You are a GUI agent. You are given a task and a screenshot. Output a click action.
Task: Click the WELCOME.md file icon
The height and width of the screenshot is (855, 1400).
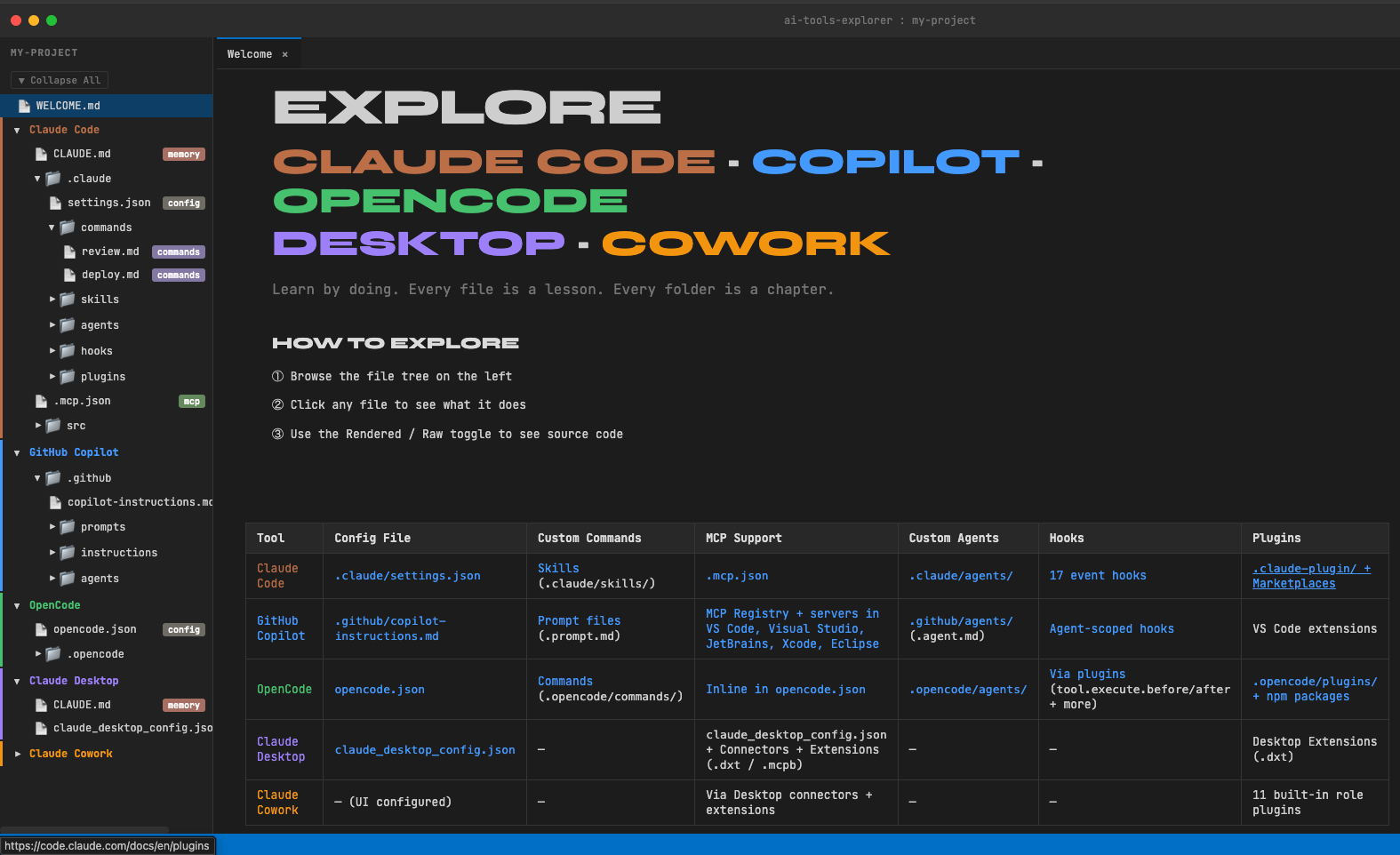pos(24,106)
